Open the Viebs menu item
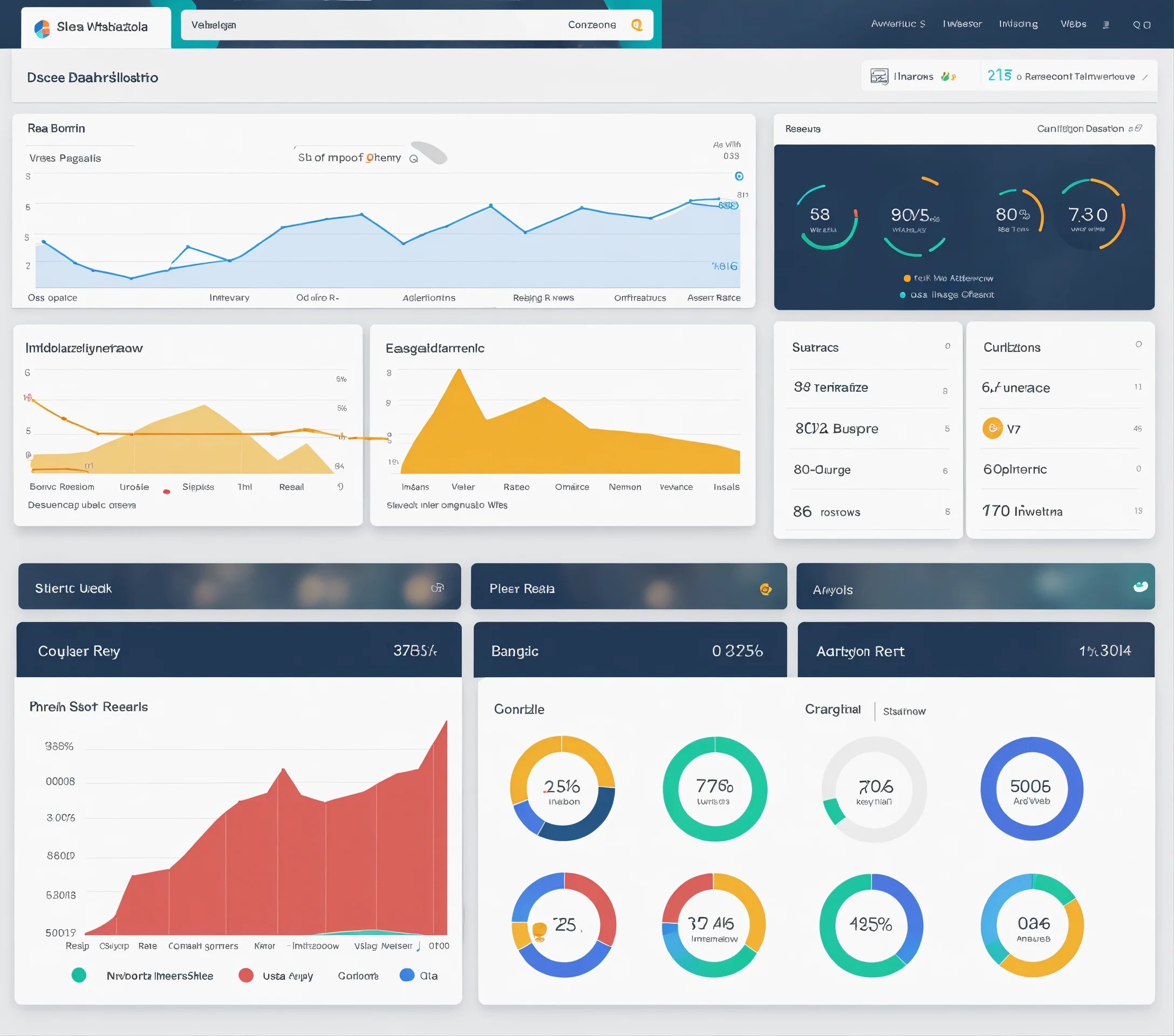 point(1073,24)
